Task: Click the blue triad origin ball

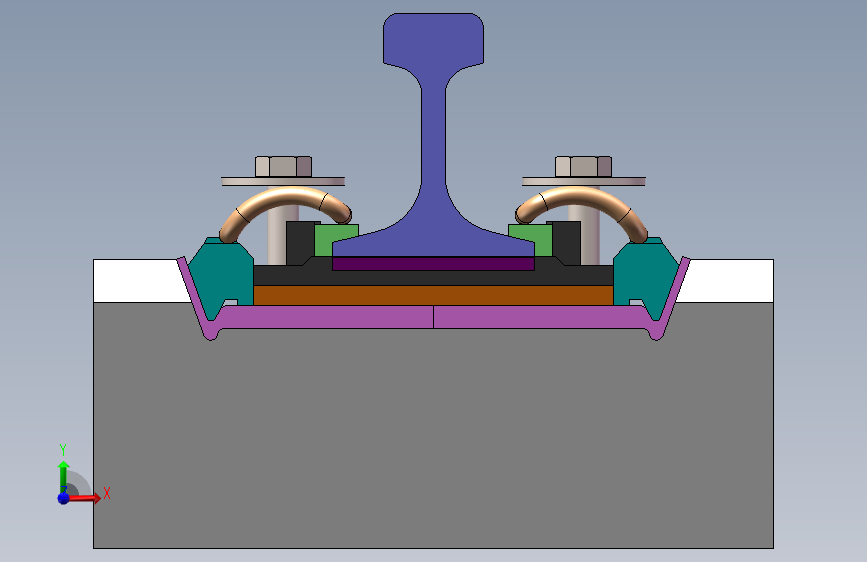Action: [64, 498]
